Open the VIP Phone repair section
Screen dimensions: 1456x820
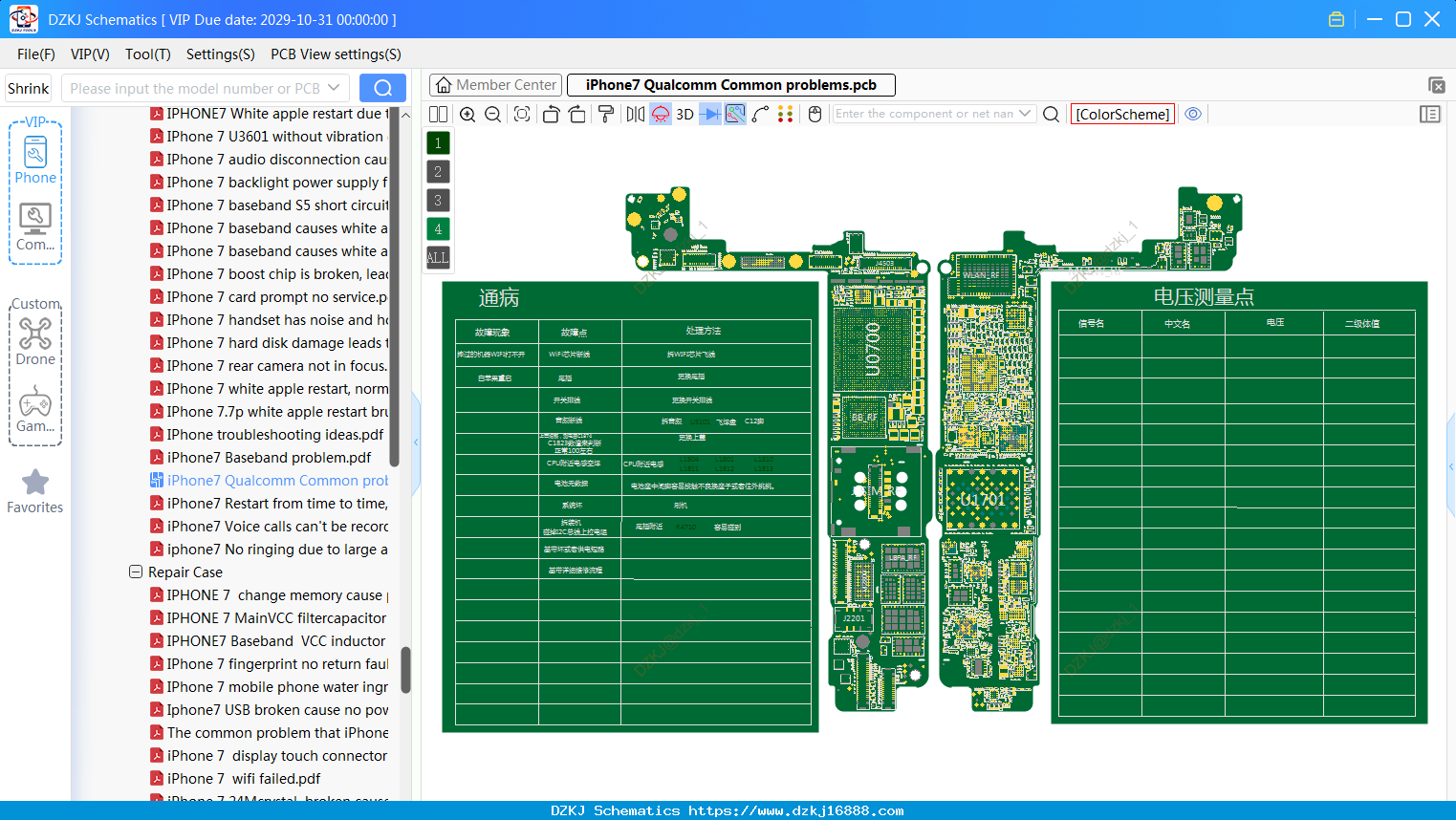click(35, 161)
